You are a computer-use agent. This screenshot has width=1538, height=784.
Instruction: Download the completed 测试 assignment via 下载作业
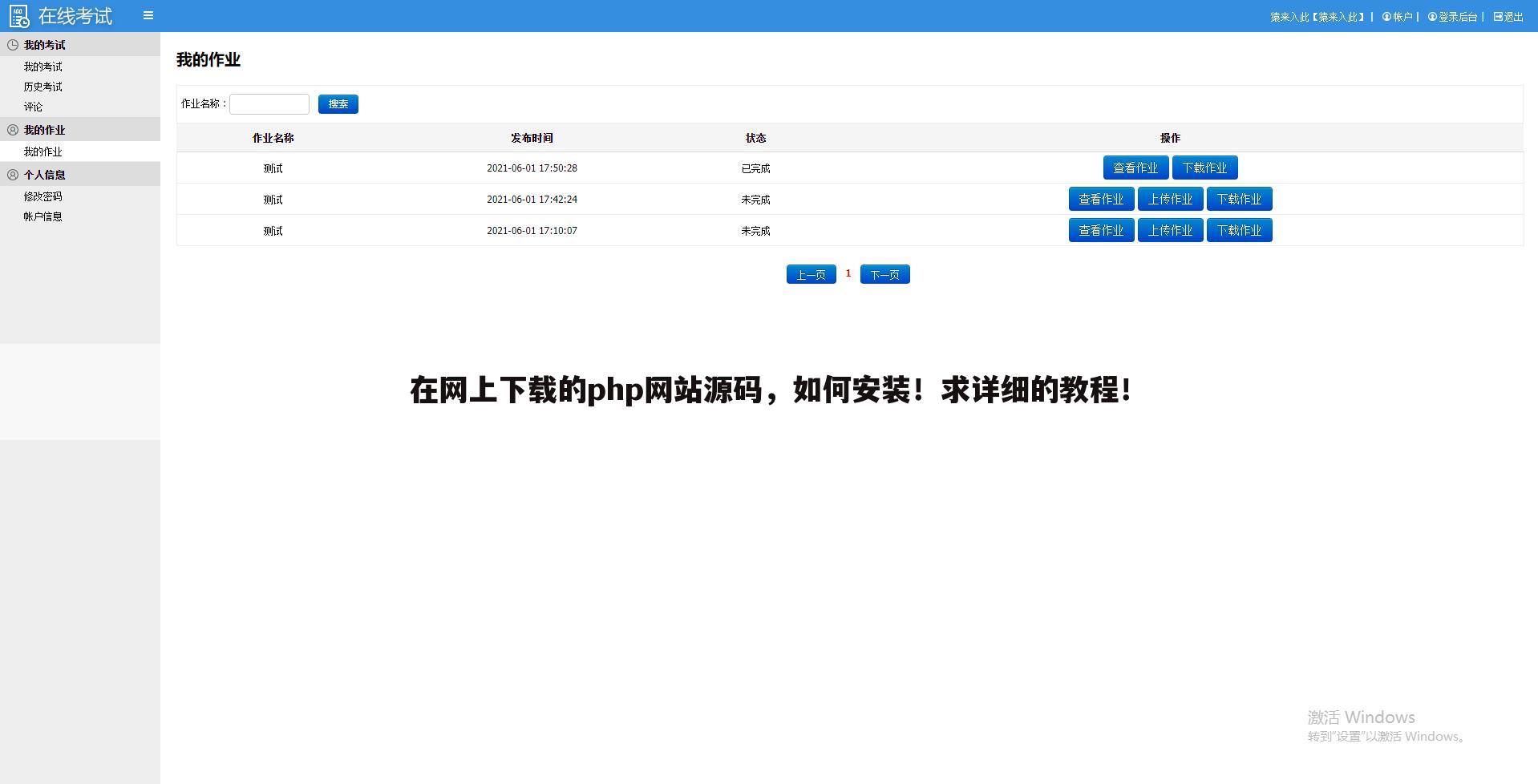(1205, 168)
